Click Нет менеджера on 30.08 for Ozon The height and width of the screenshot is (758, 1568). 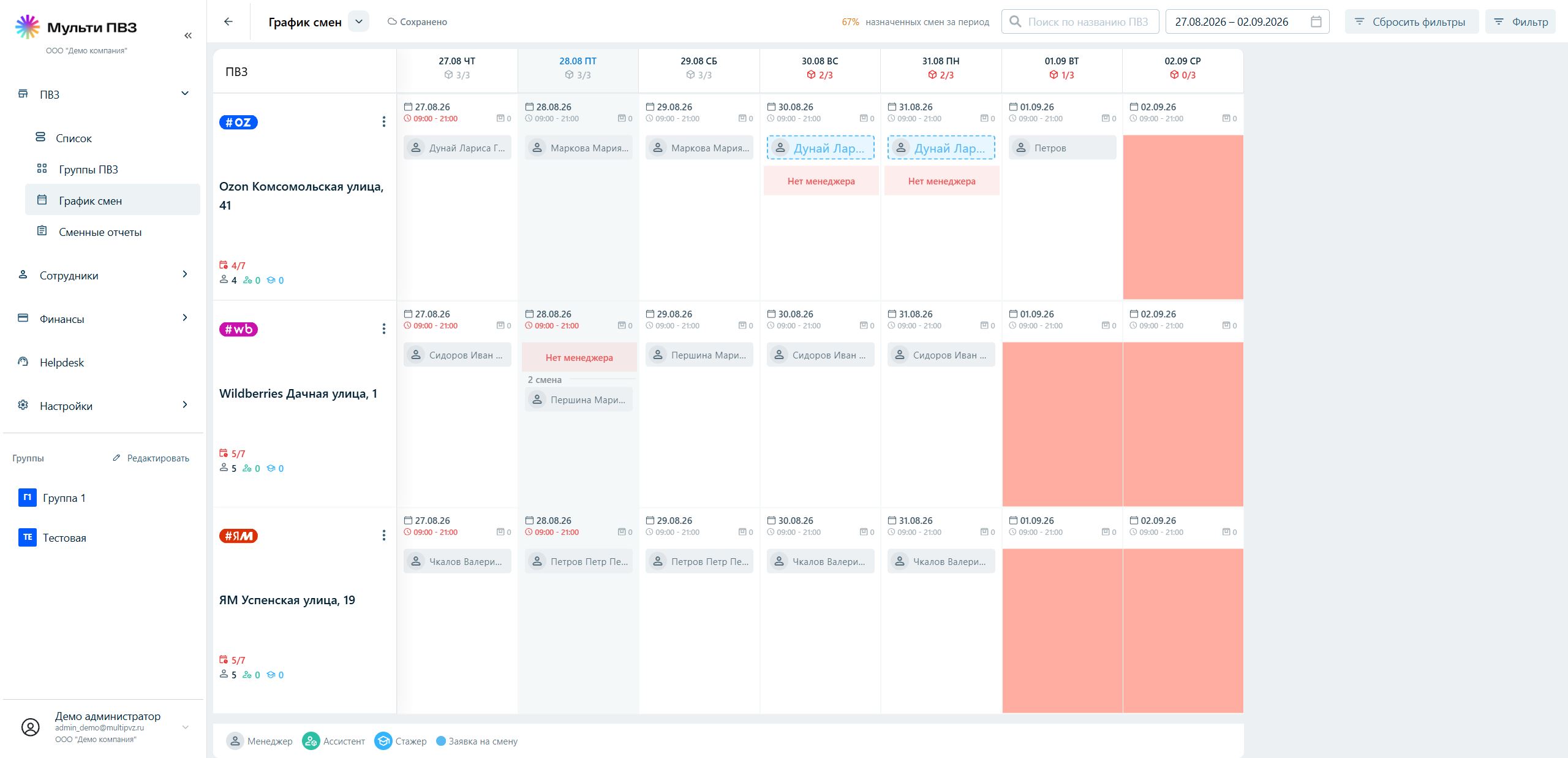[821, 181]
